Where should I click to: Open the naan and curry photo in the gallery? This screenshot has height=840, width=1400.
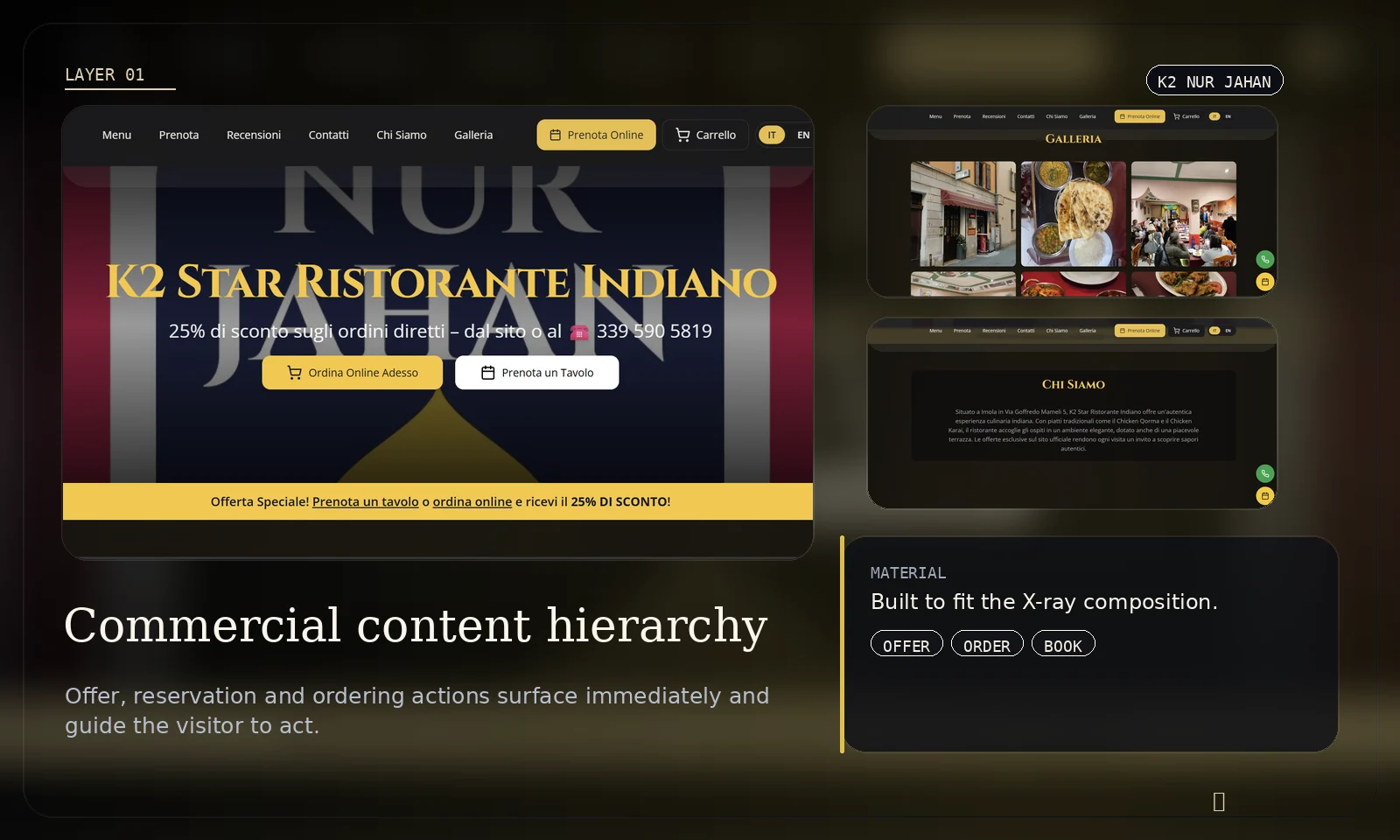[1074, 214]
